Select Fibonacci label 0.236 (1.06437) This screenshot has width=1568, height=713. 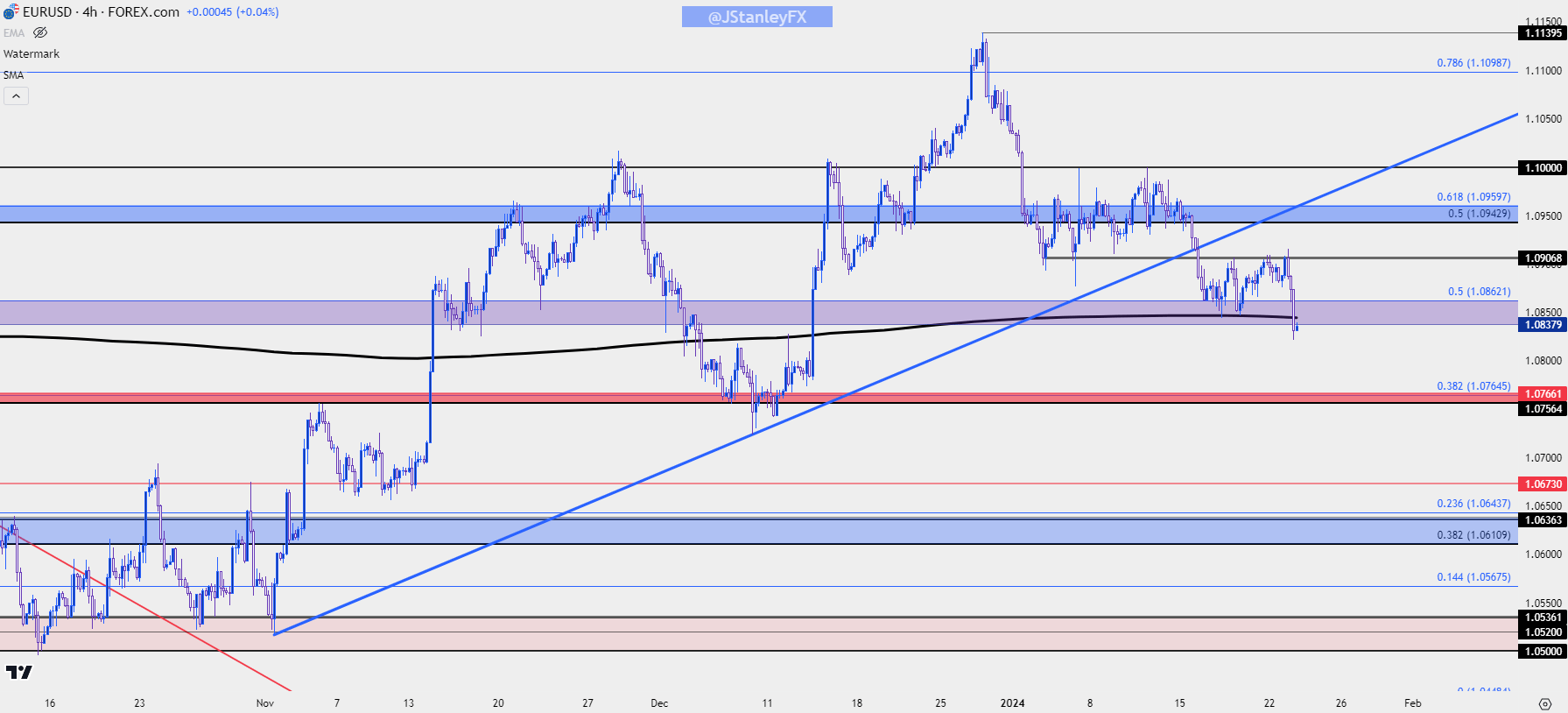(1473, 504)
